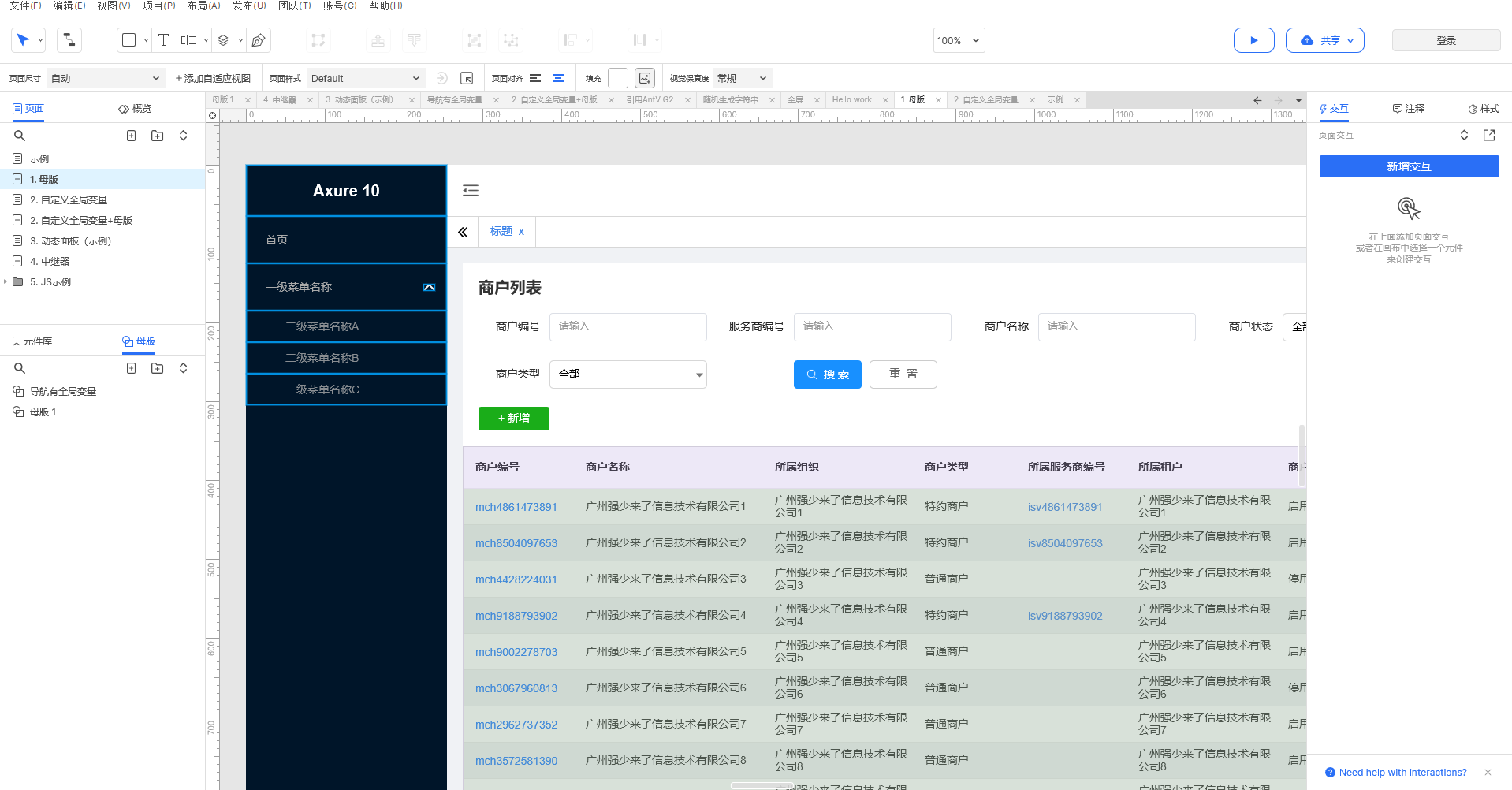Add a new page in Pages panel
The height and width of the screenshot is (790, 1512).
click(x=132, y=136)
